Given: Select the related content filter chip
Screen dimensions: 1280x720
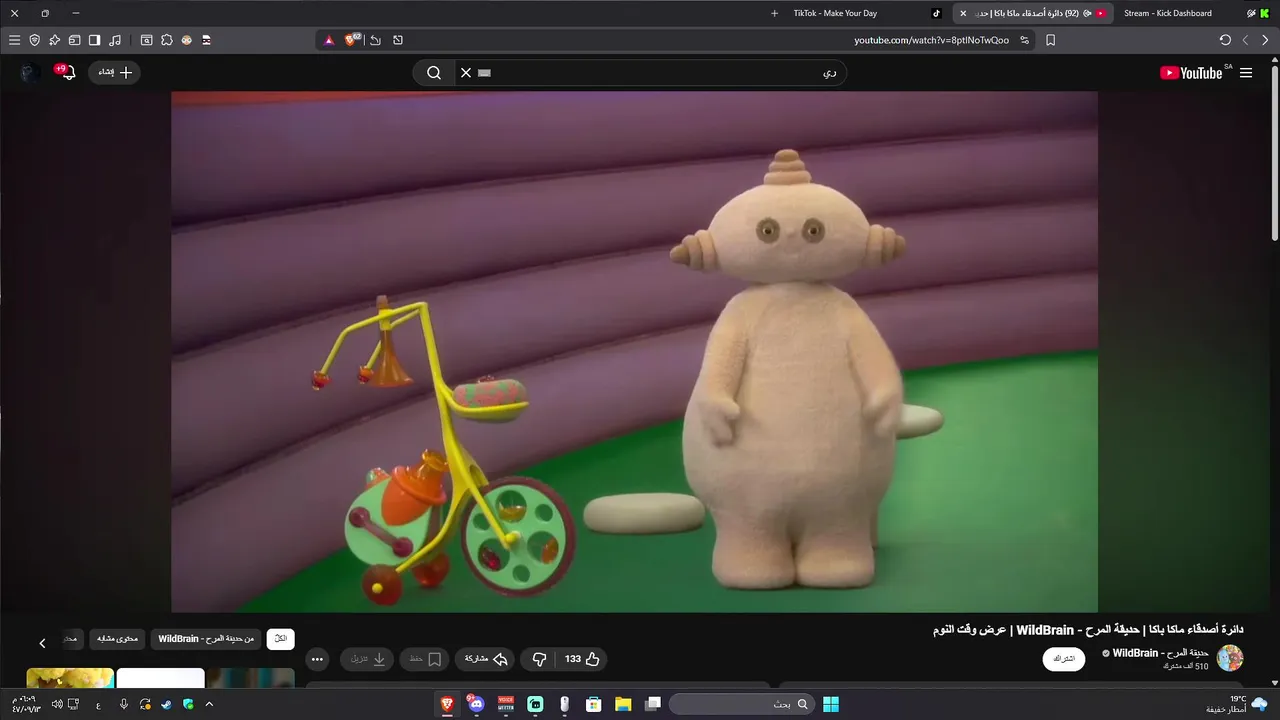Looking at the screenshot, I should tap(119, 638).
